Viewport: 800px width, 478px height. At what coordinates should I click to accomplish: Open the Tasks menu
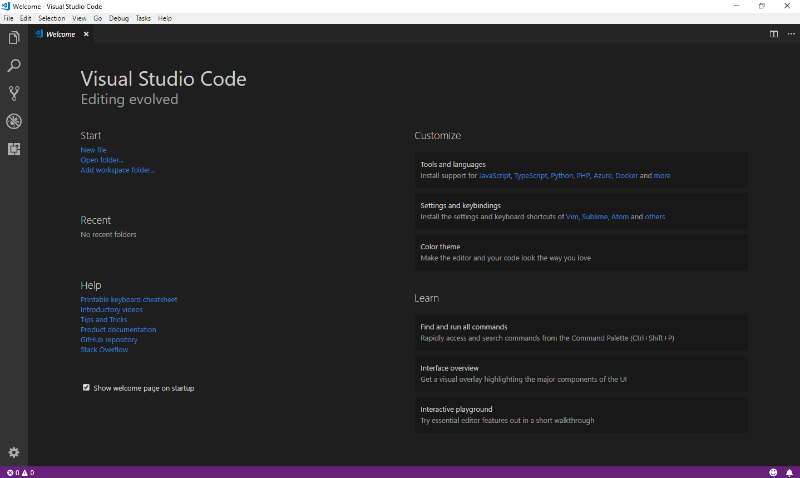143,18
